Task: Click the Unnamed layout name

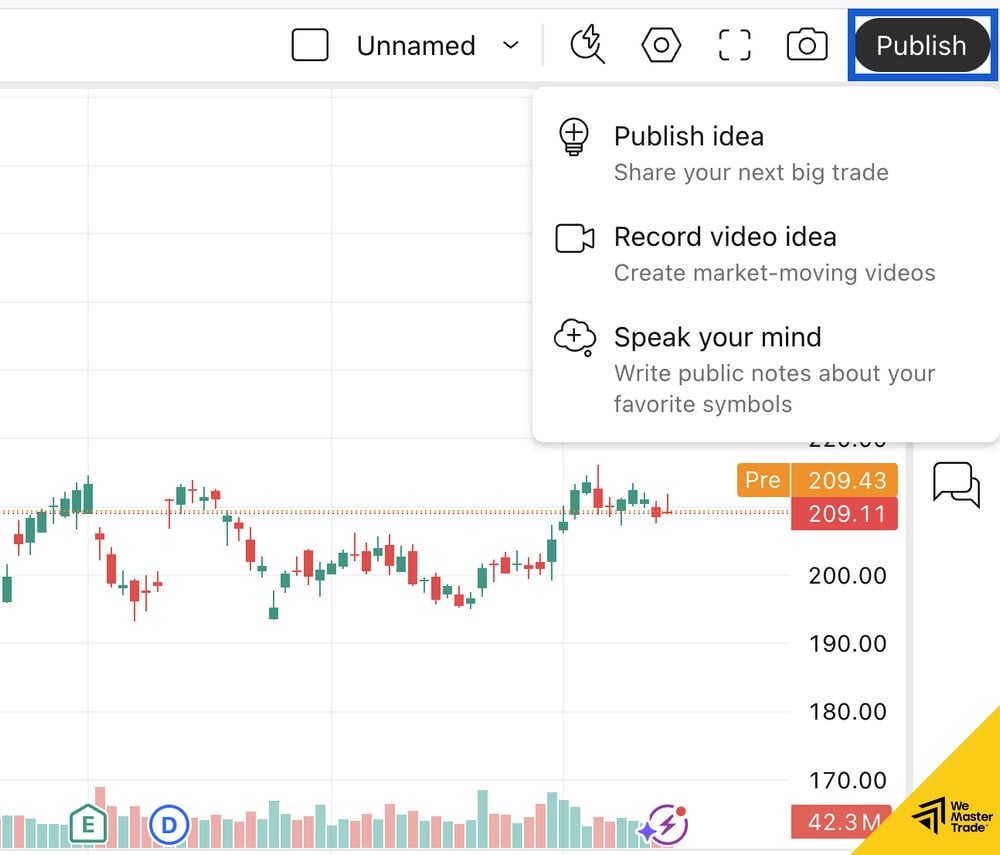Action: pos(416,46)
